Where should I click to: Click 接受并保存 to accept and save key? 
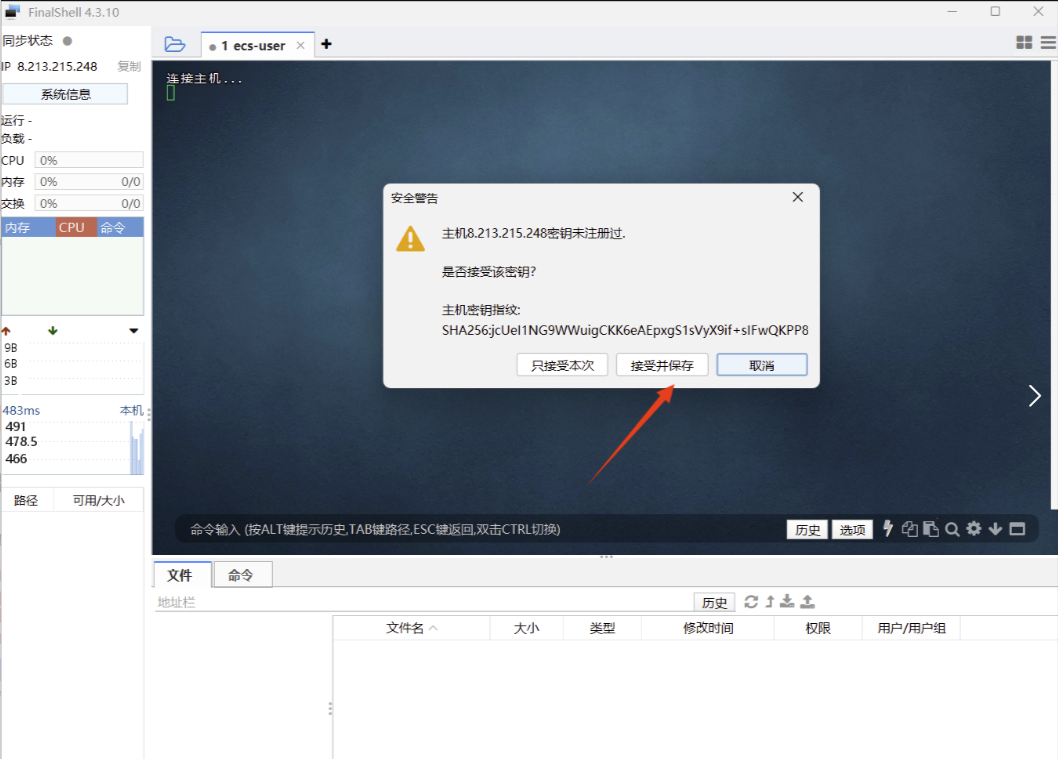(662, 365)
